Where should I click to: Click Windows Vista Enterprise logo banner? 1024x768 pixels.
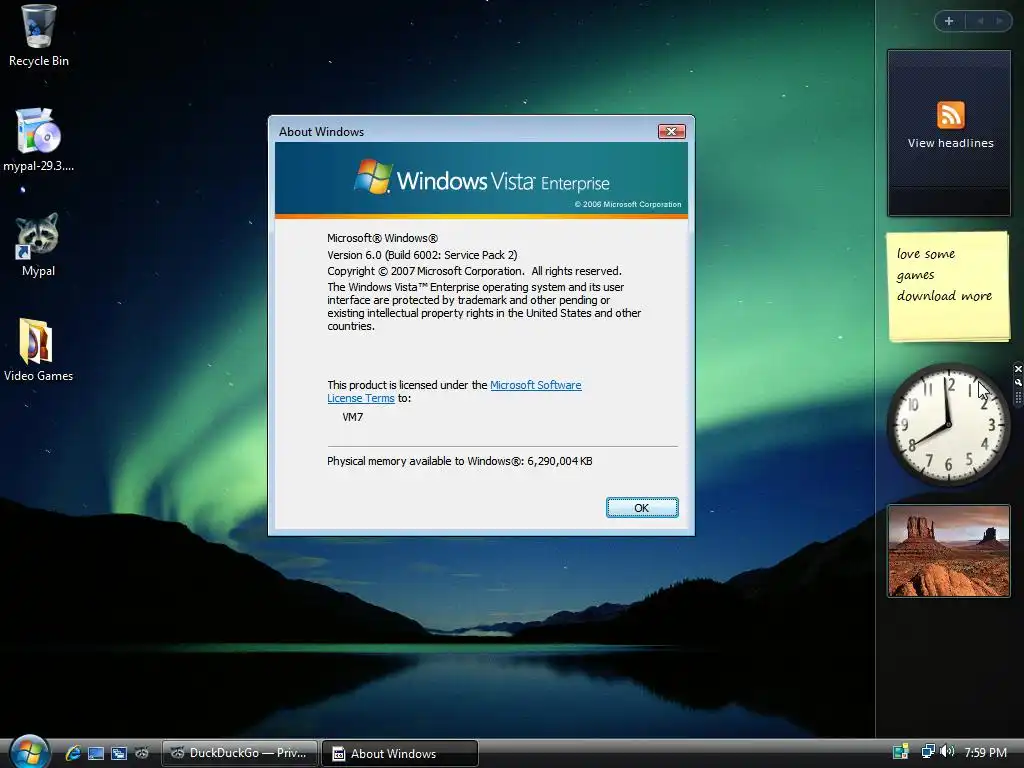pyautogui.click(x=481, y=180)
